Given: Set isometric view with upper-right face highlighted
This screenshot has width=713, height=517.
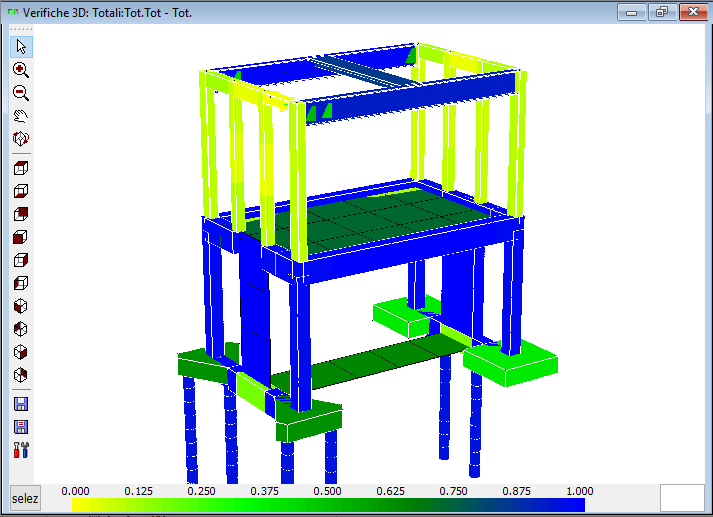Looking at the screenshot, I should pos(21,376).
